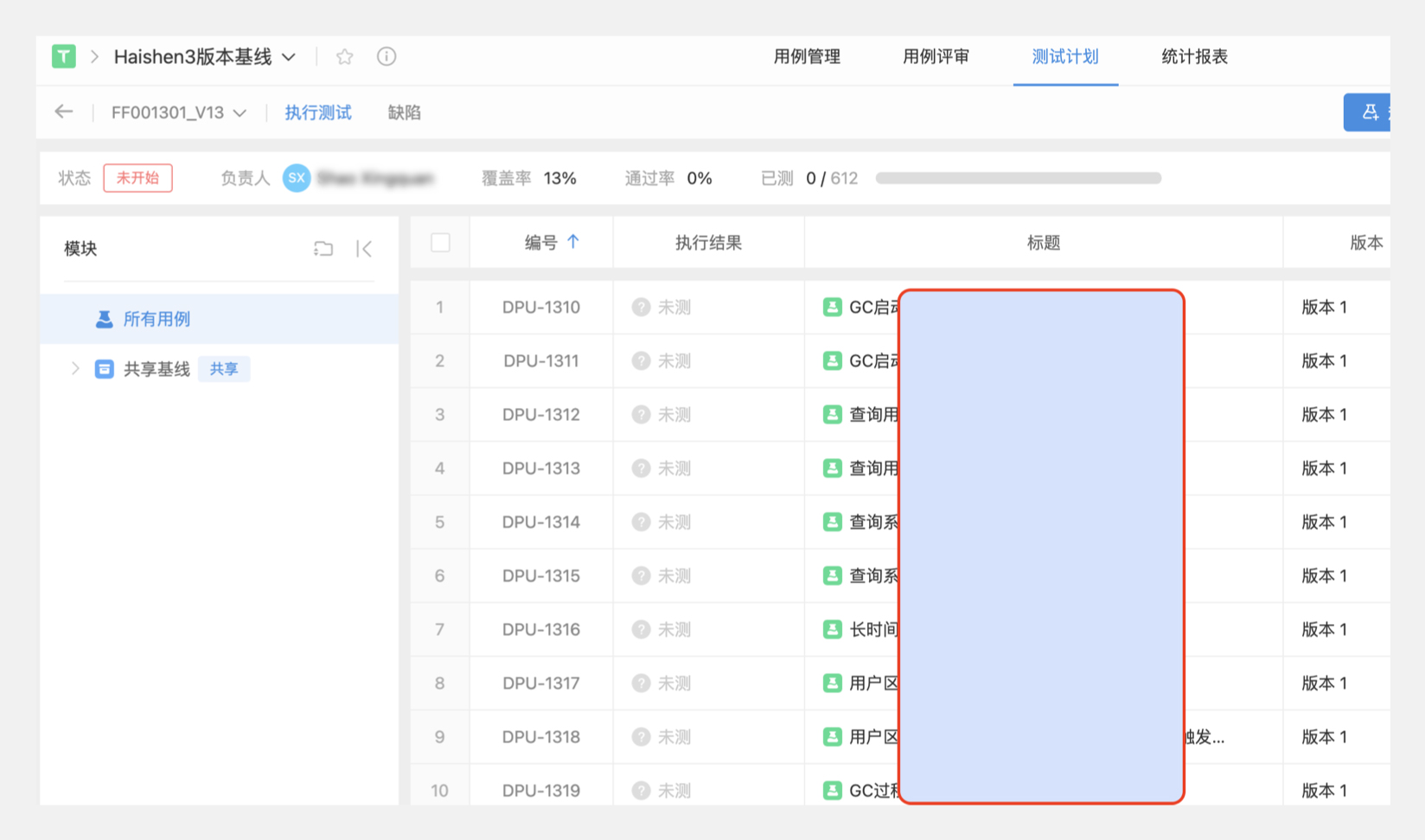Collapse the 模块 side panel

click(364, 249)
